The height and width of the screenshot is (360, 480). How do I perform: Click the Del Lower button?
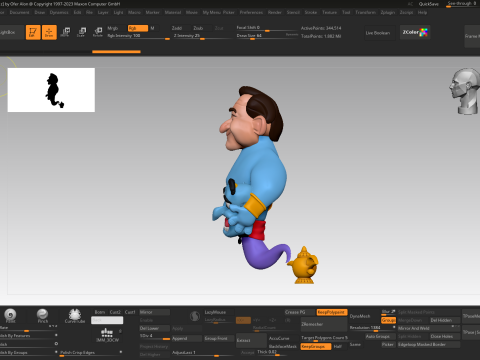pos(154,328)
